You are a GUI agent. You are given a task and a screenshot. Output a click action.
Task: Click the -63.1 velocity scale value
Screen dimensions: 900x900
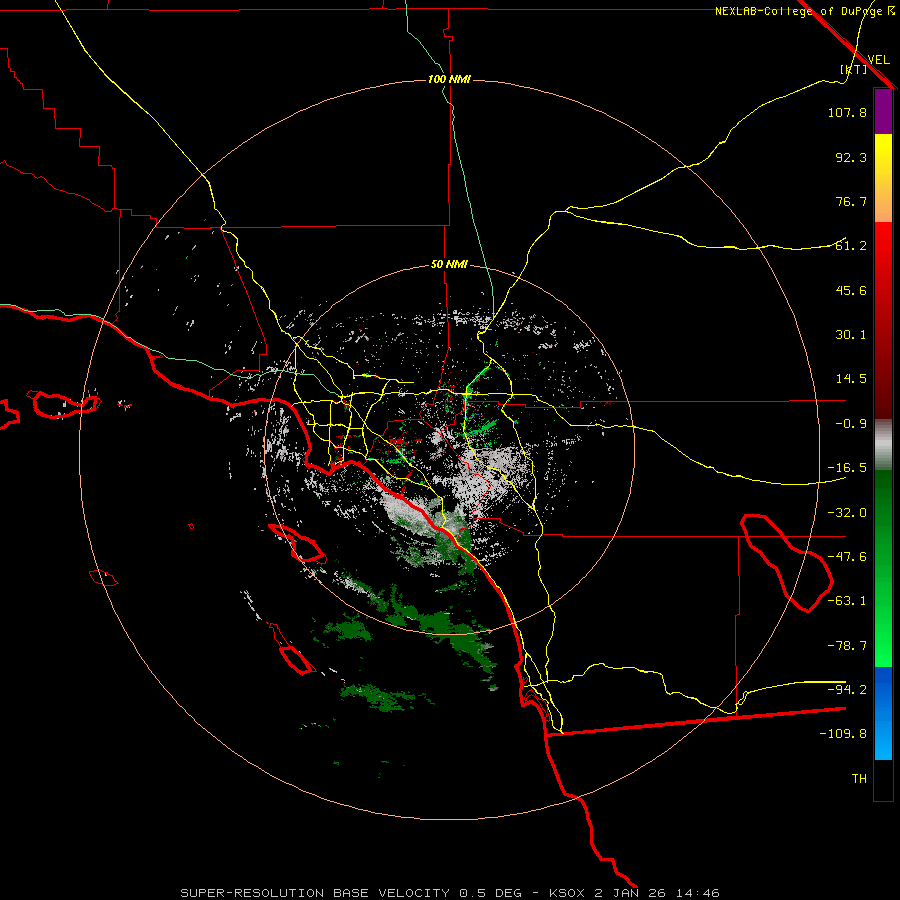coord(847,601)
